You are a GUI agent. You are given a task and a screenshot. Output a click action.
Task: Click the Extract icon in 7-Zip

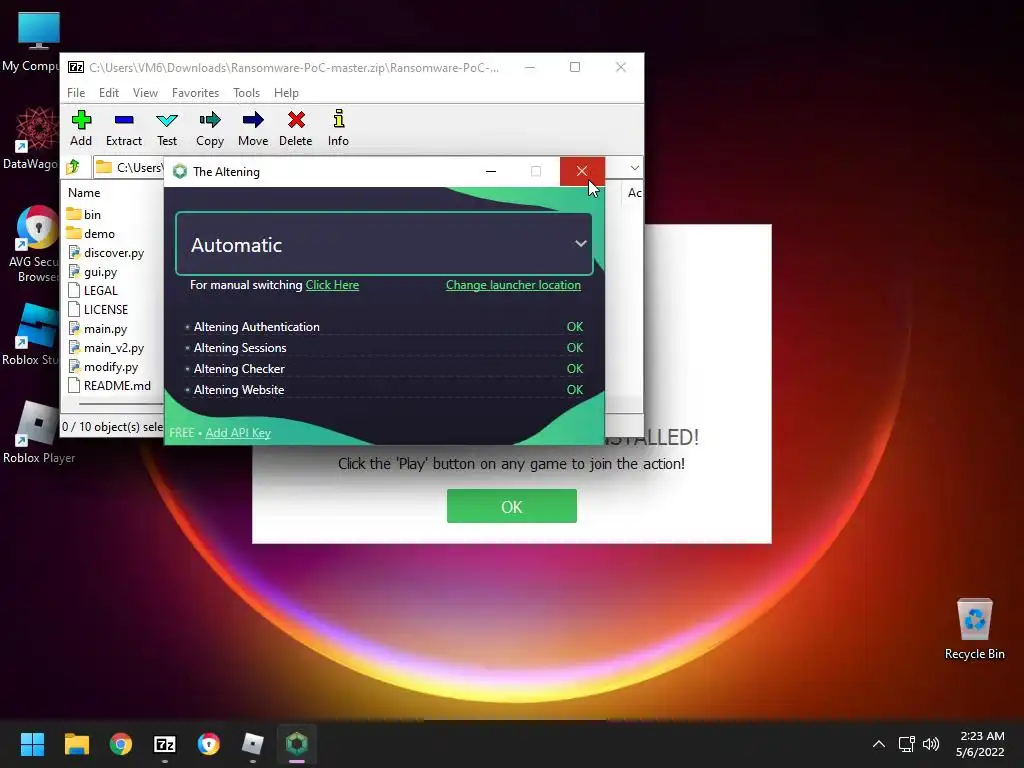(123, 128)
